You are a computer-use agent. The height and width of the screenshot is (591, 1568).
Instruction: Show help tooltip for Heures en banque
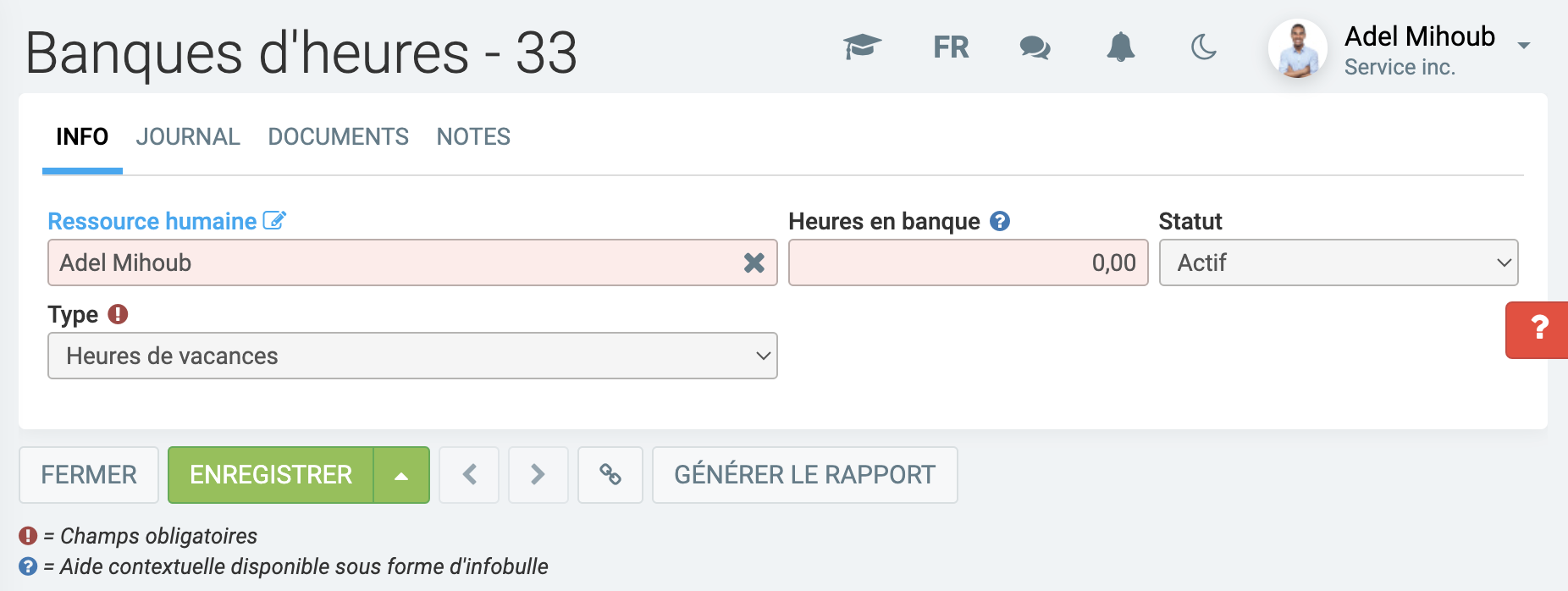(1000, 221)
